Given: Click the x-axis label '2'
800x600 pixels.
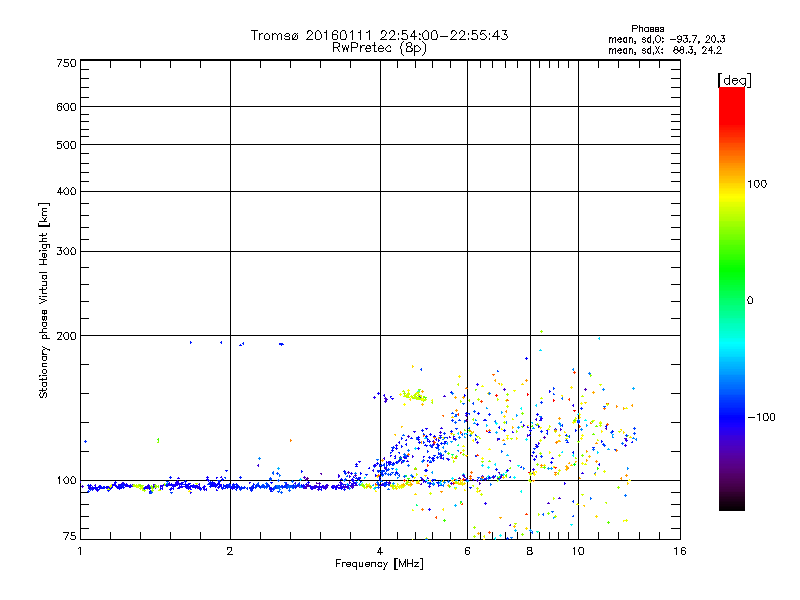Looking at the screenshot, I should pyautogui.click(x=230, y=551).
